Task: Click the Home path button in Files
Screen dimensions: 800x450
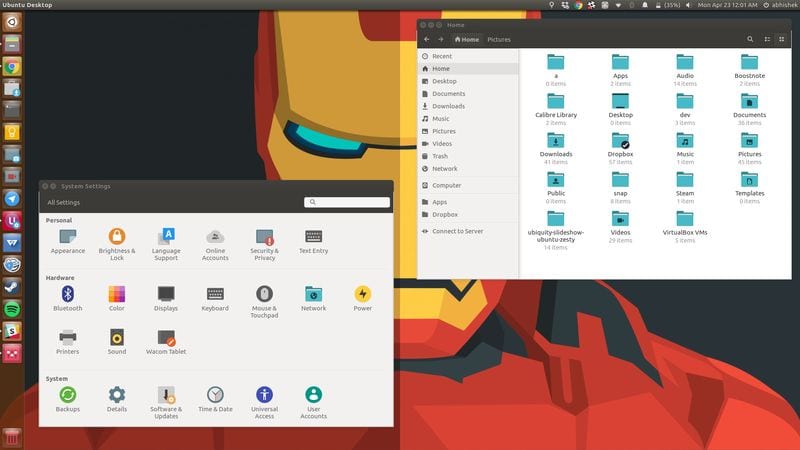Action: pyautogui.click(x=467, y=39)
